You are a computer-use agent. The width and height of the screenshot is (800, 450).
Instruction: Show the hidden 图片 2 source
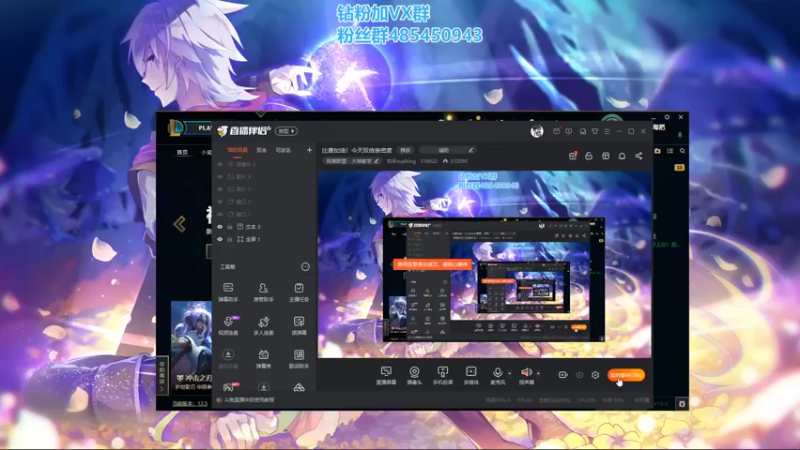pos(220,189)
